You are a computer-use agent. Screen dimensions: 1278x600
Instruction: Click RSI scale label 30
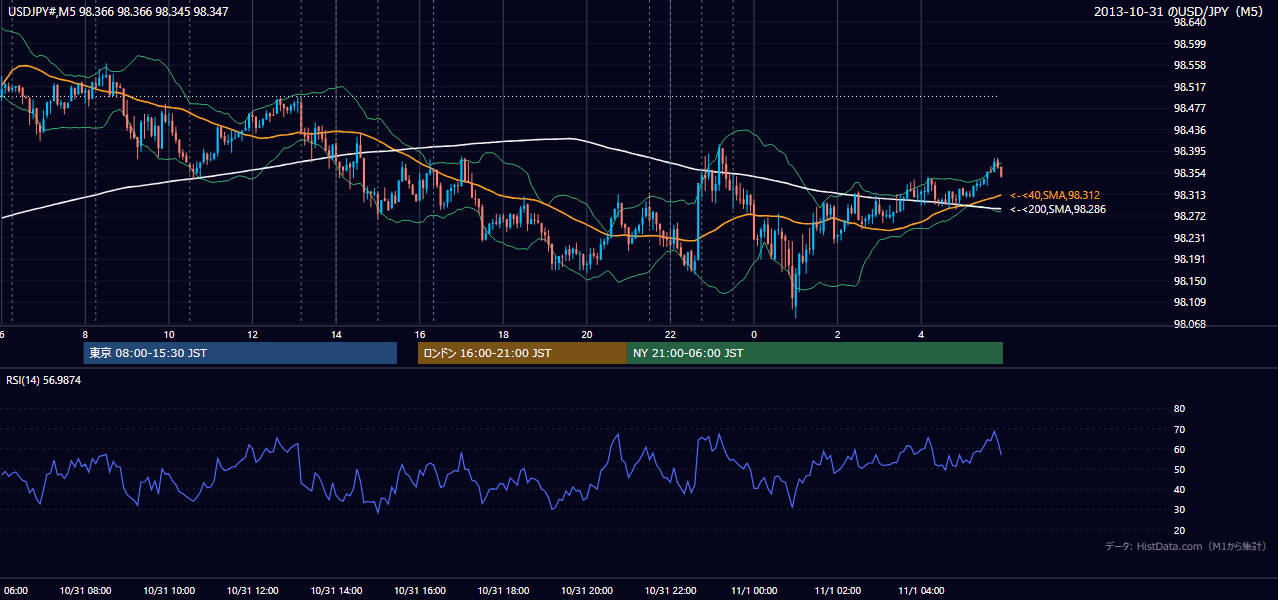pos(1179,510)
